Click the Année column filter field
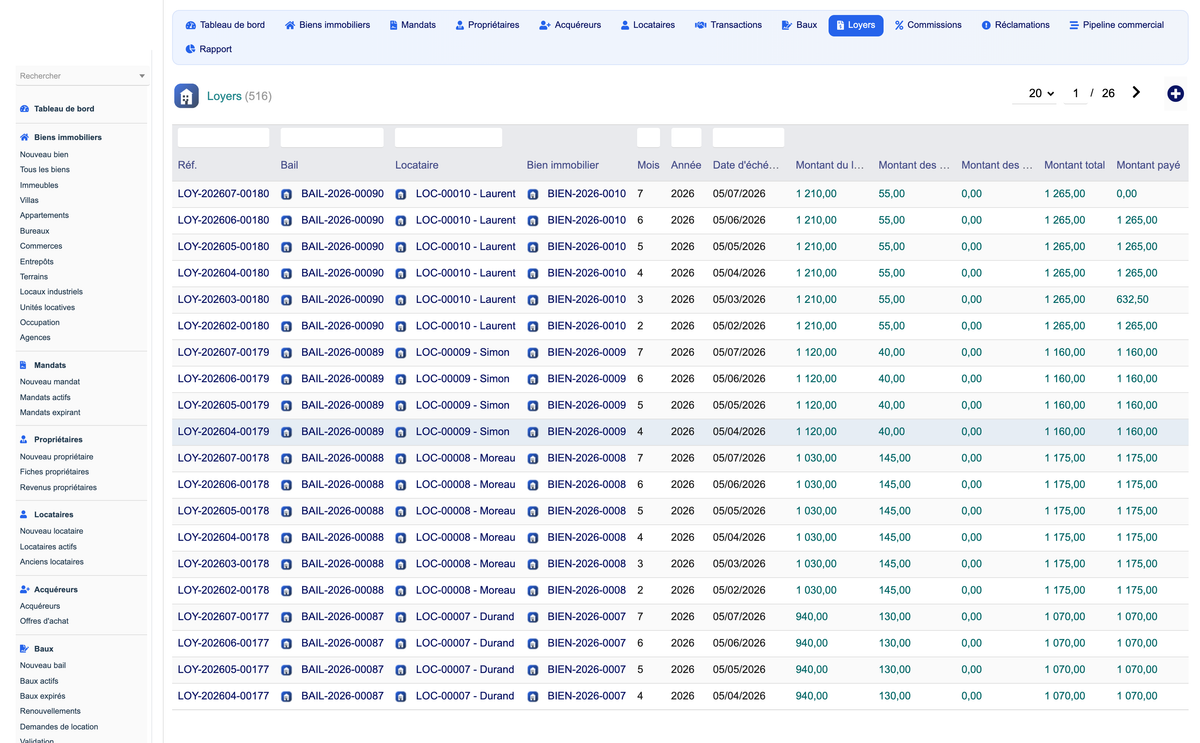 pos(686,138)
